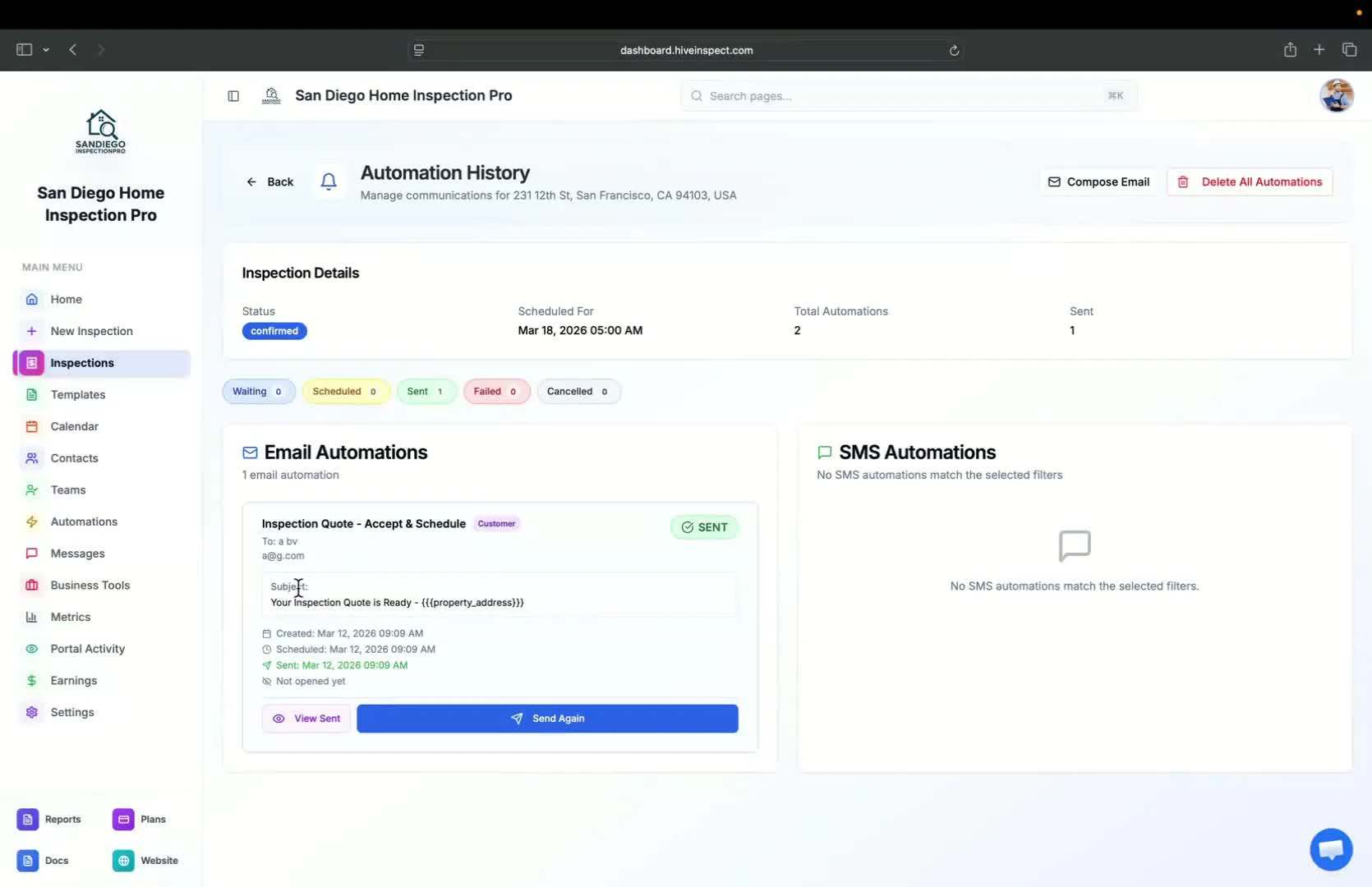This screenshot has width=1372, height=887.
Task: Toggle the Cancelled filter chip
Action: click(x=578, y=392)
